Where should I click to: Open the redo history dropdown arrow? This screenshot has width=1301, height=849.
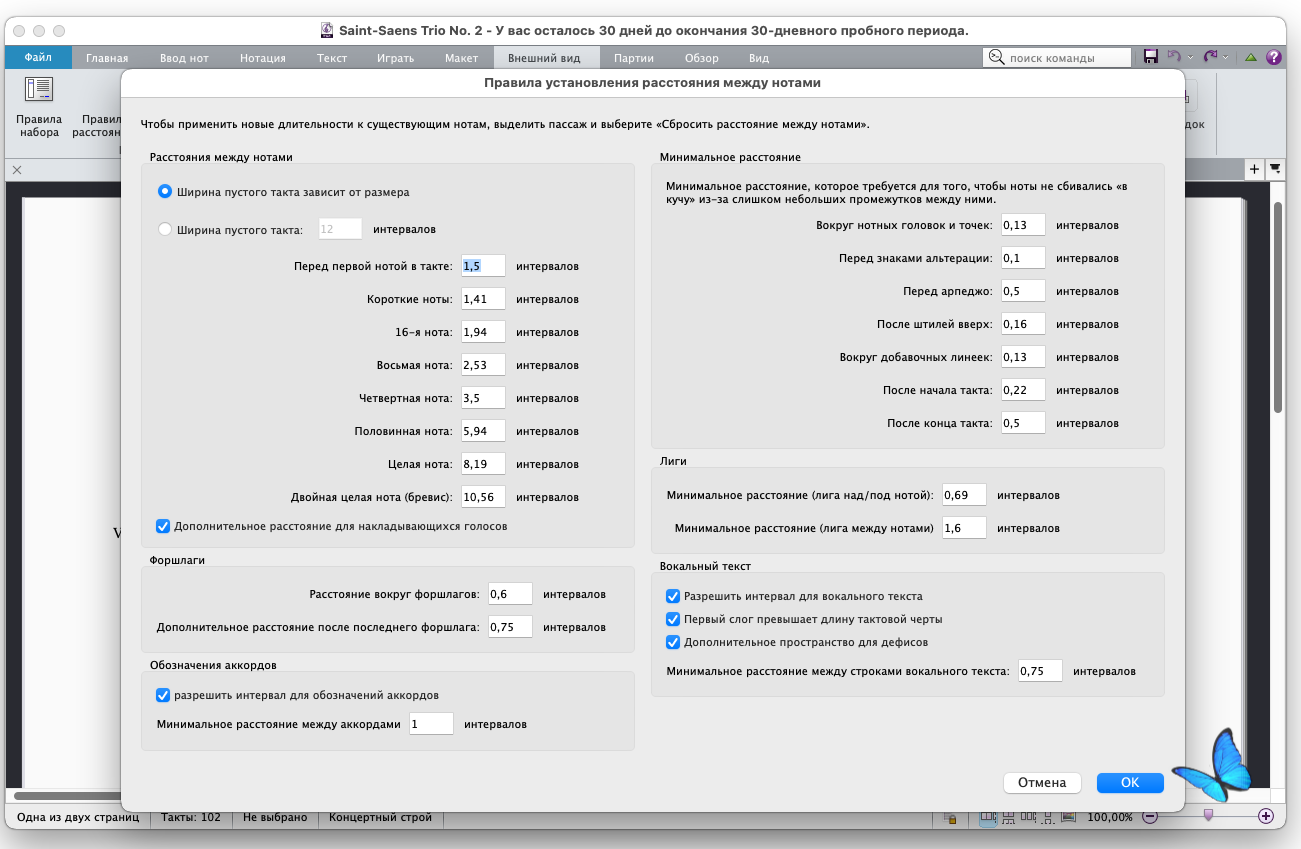[1227, 58]
